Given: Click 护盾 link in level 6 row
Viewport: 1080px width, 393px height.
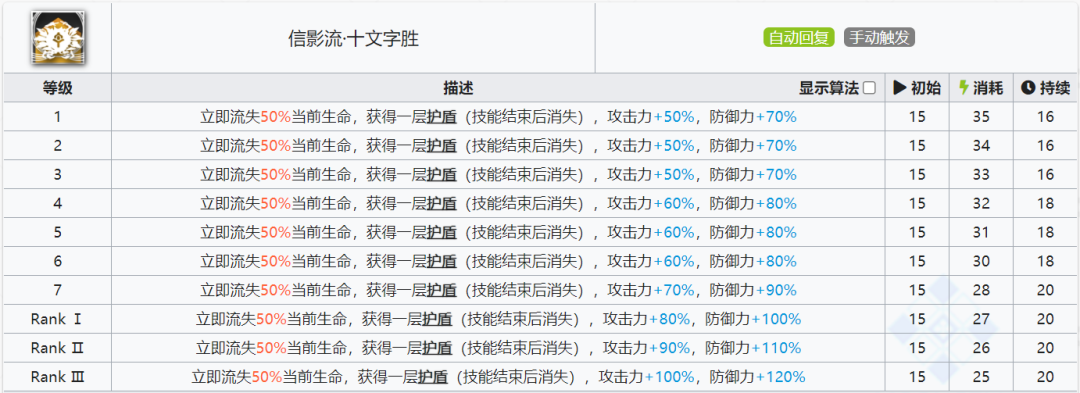Looking at the screenshot, I should (x=441, y=262).
